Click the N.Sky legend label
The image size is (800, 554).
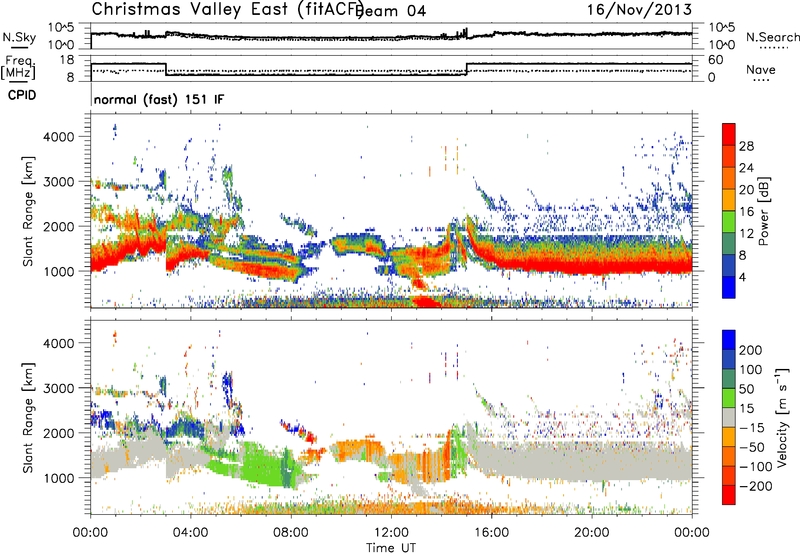pyautogui.click(x=19, y=37)
